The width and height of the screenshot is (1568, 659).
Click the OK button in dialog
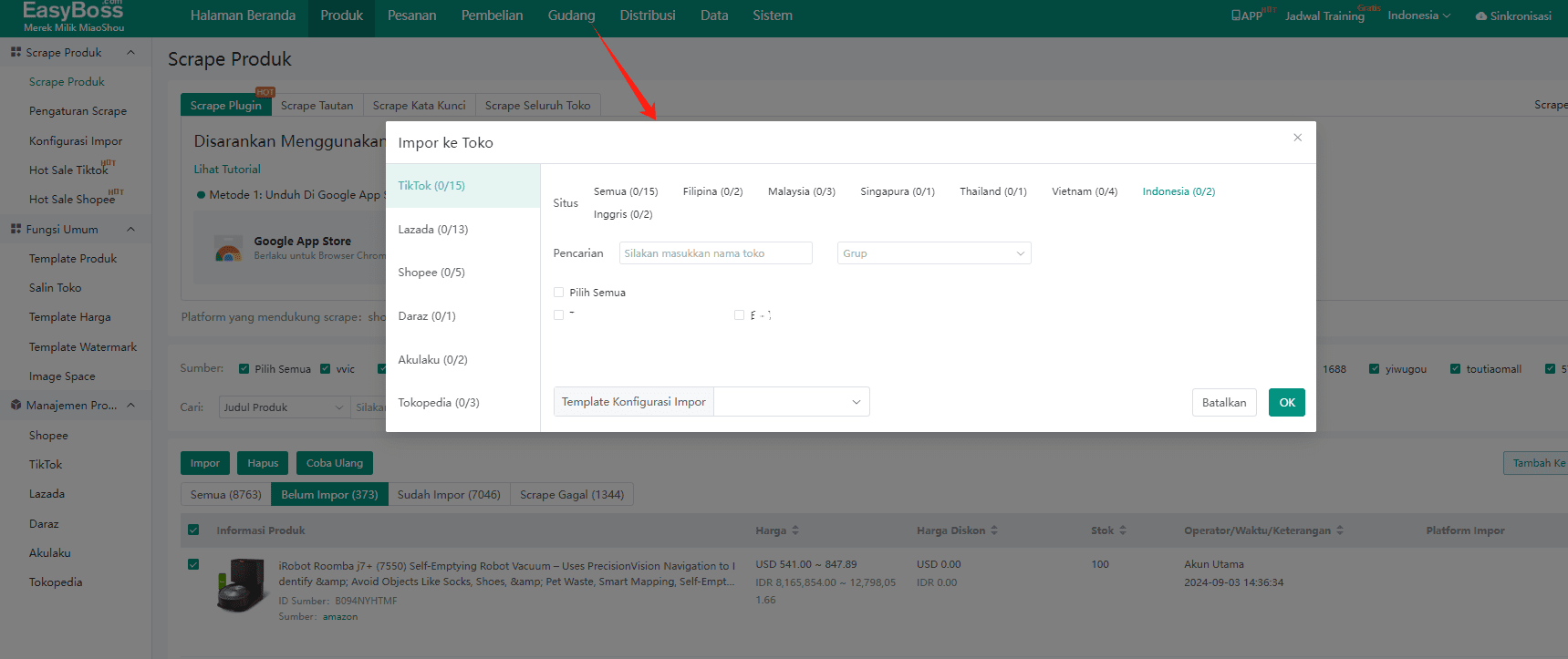tap(1286, 403)
